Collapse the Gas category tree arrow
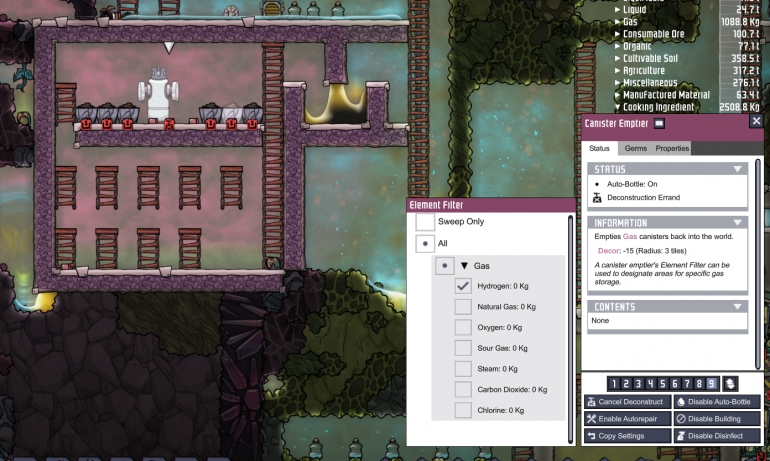This screenshot has width=770, height=461. [x=465, y=267]
